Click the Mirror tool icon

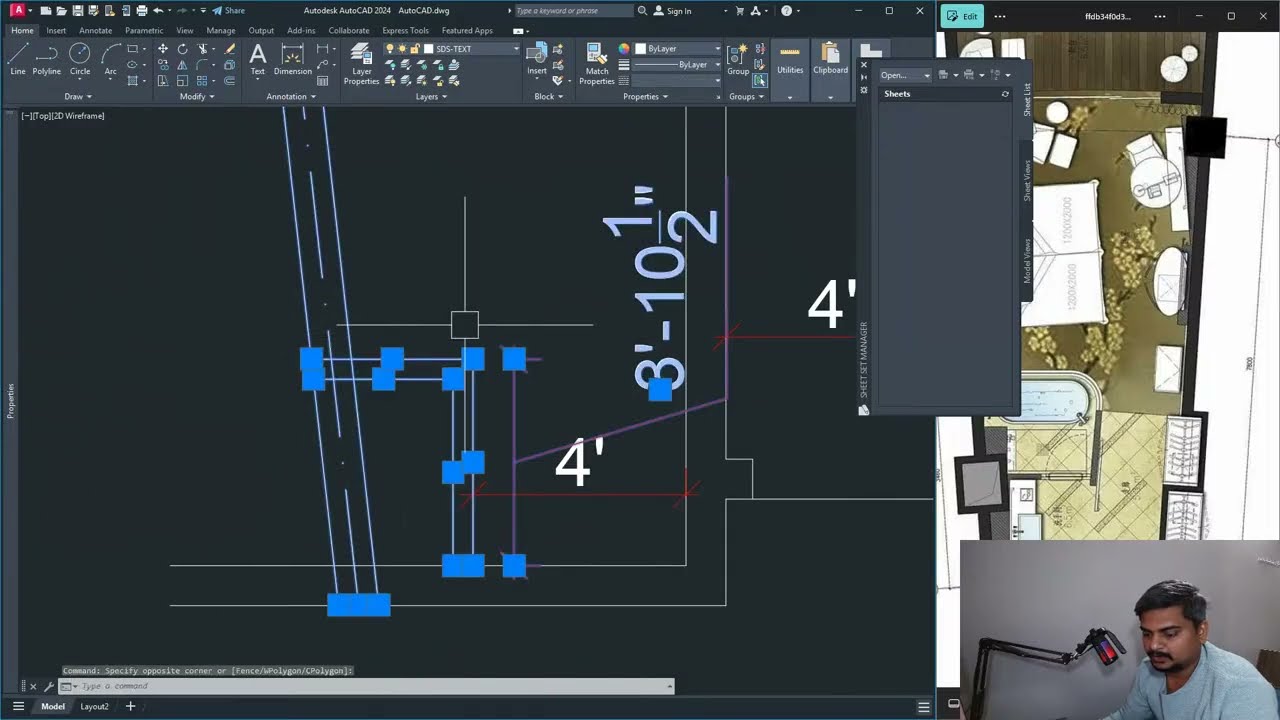pyautogui.click(x=182, y=65)
